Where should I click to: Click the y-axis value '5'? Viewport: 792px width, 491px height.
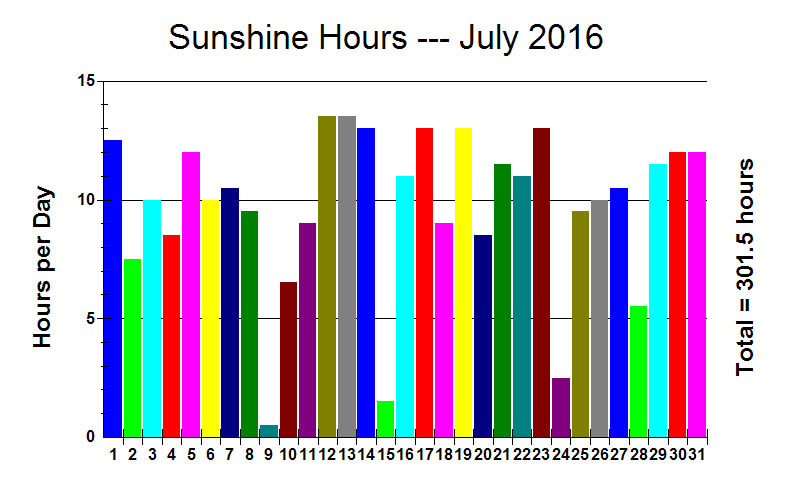point(91,318)
